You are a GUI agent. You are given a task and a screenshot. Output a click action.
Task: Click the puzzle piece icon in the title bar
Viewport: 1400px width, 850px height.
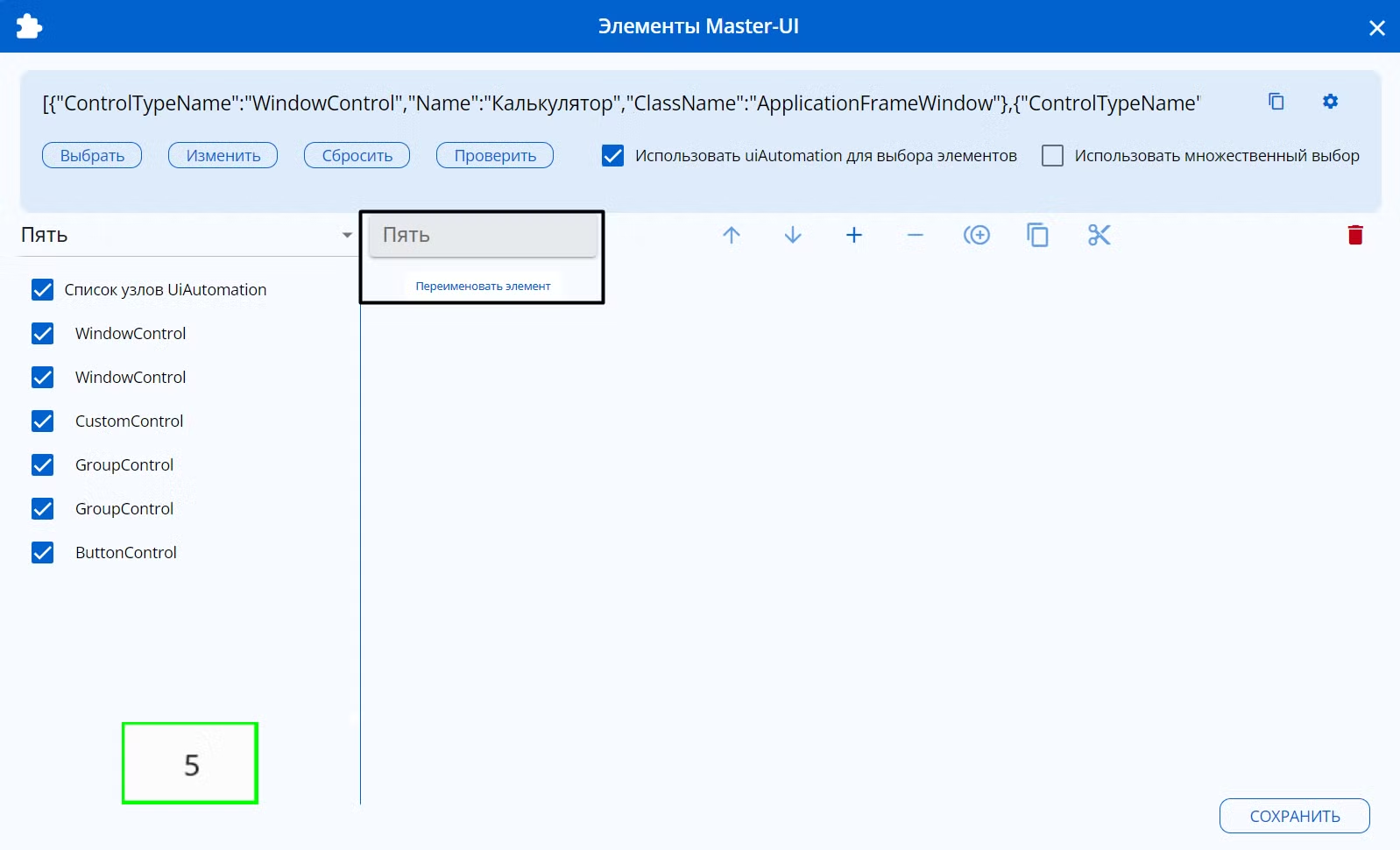coord(29,26)
